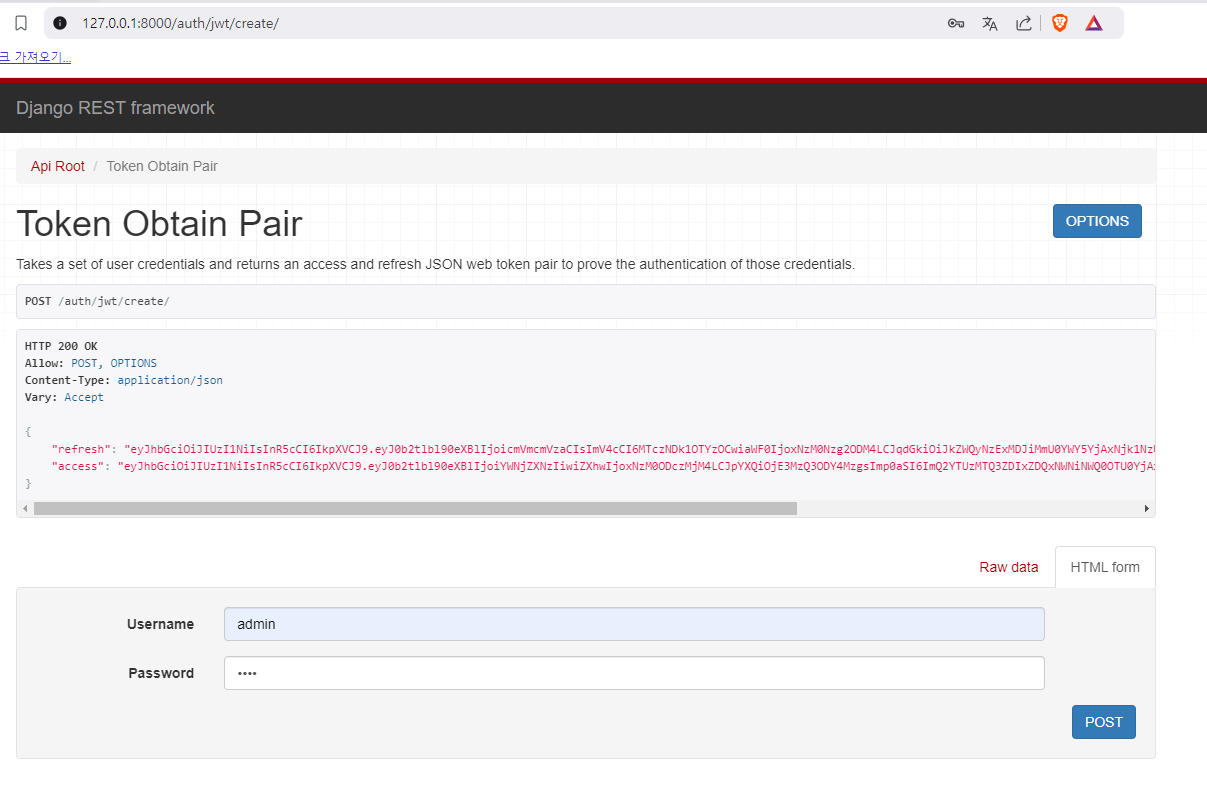Screen dimensions: 1207x811
Task: Click the application/json content type value
Action: click(x=170, y=380)
